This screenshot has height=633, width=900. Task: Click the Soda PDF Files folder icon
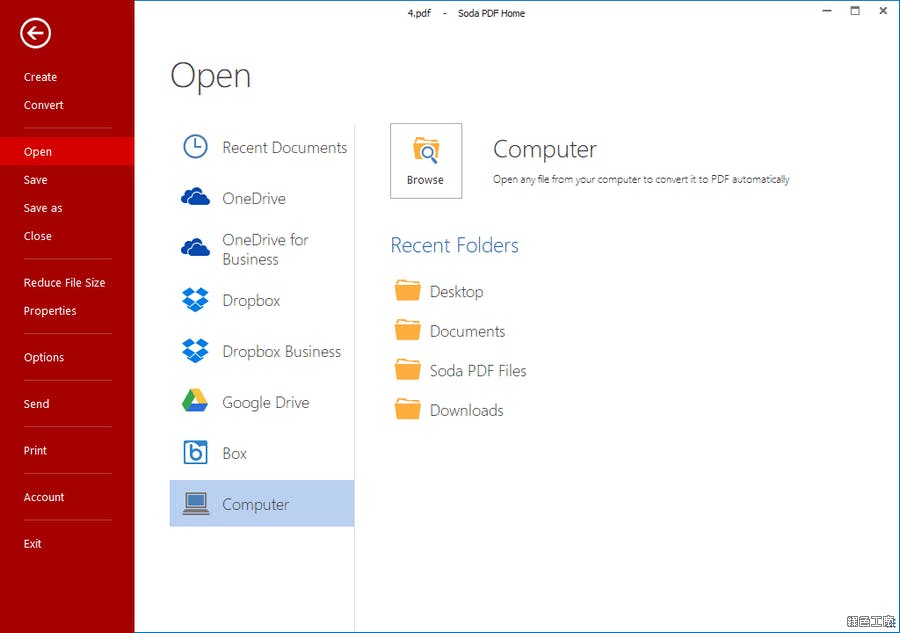pyautogui.click(x=408, y=370)
